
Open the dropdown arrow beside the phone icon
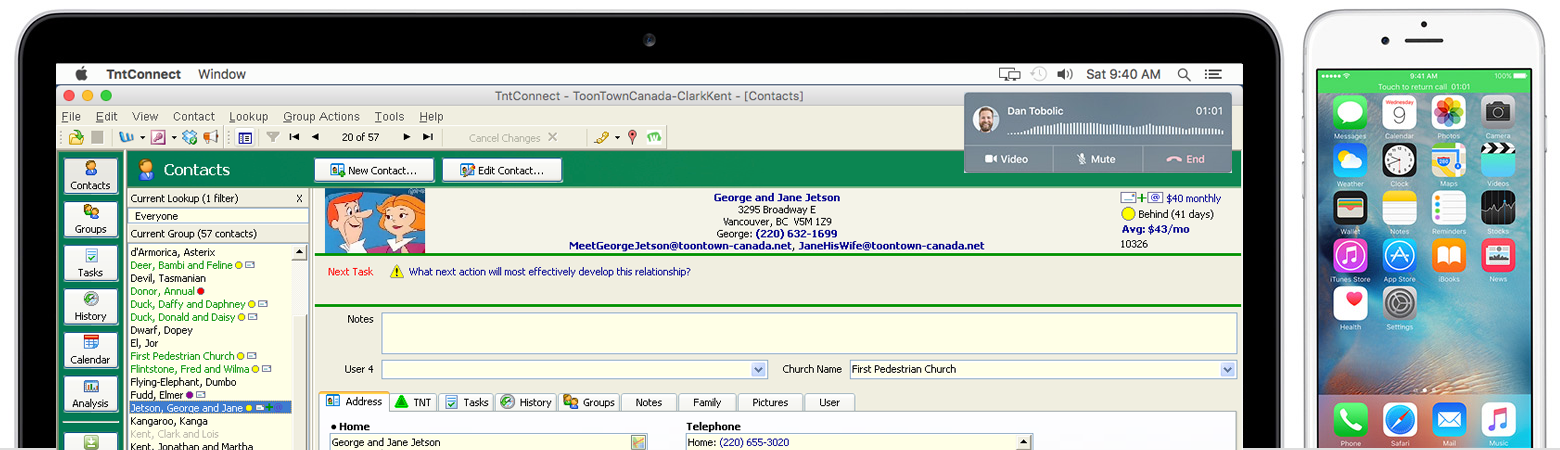617,138
